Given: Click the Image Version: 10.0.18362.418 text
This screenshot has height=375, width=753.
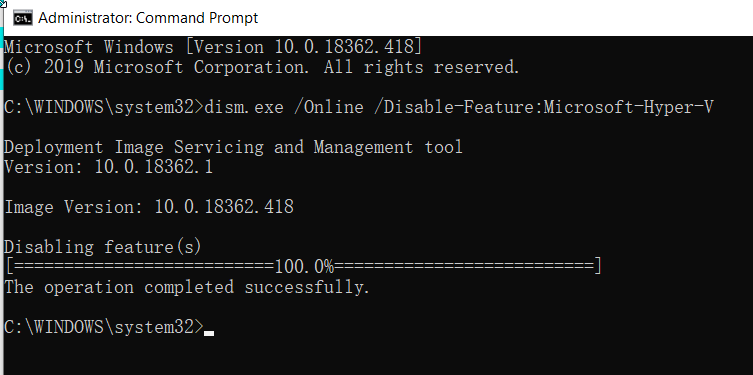Looking at the screenshot, I should 148,207.
